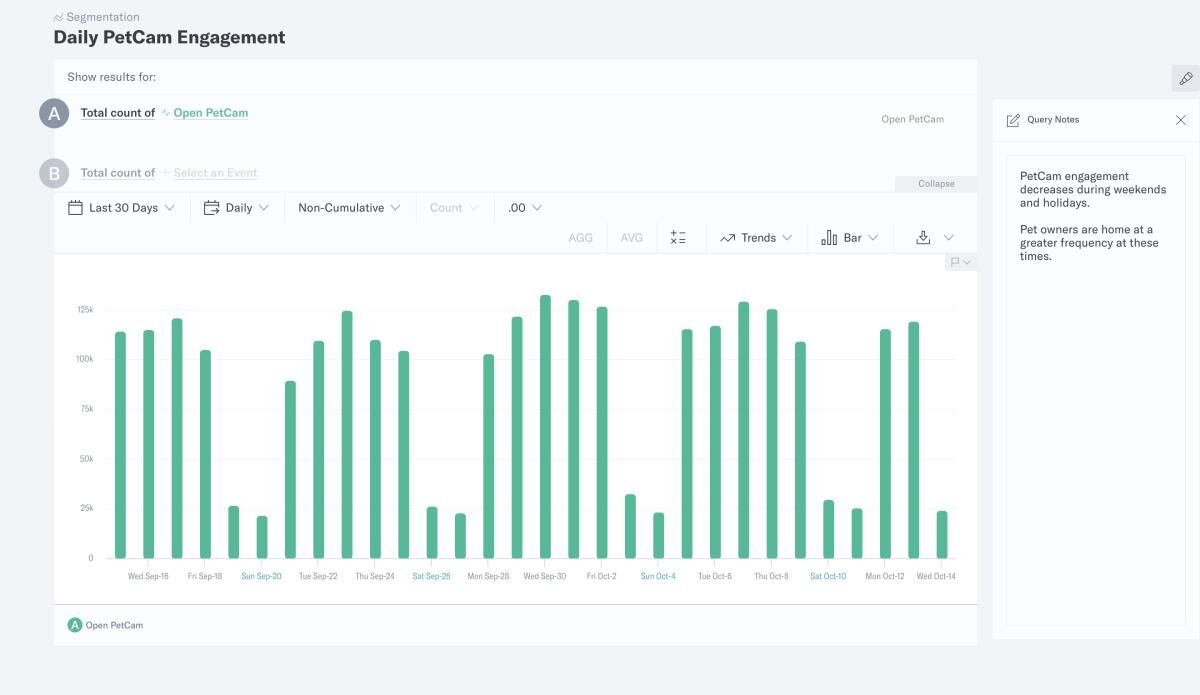The image size is (1200, 695).
Task: Click the Query Notes pencil icon
Action: [x=1014, y=119]
